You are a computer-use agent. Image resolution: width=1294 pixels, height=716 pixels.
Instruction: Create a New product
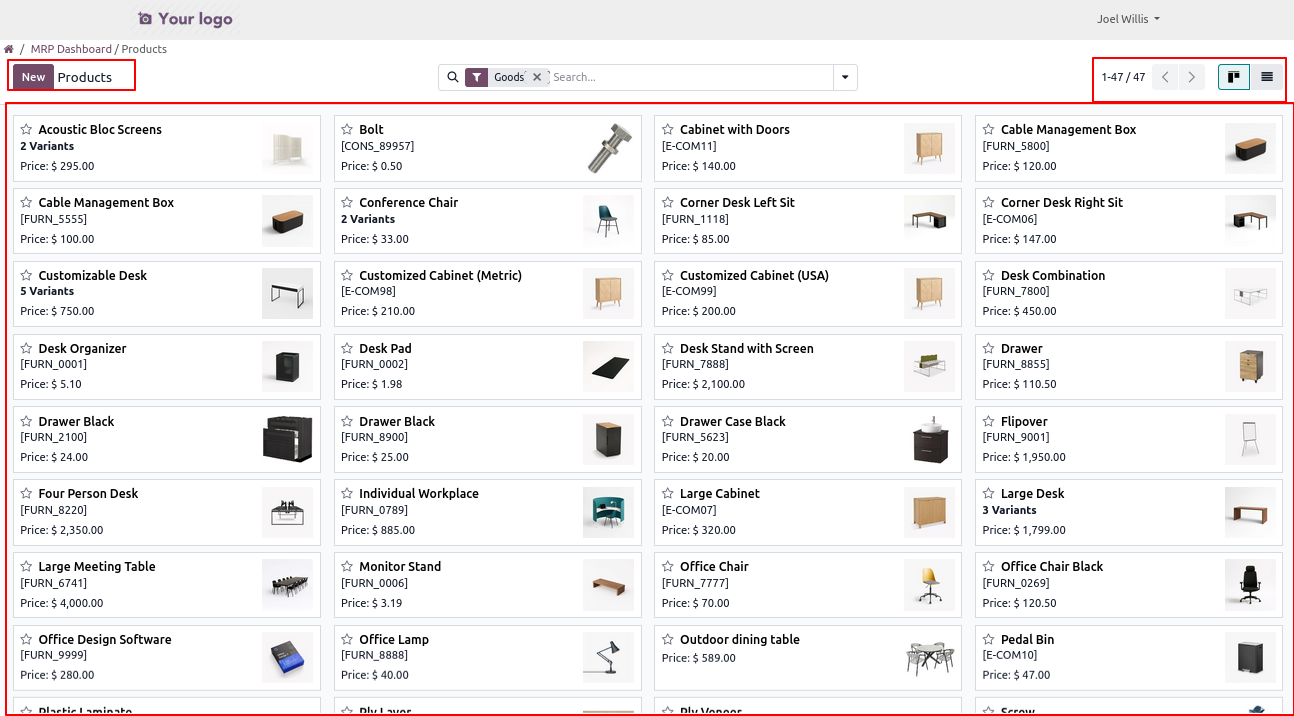33,77
